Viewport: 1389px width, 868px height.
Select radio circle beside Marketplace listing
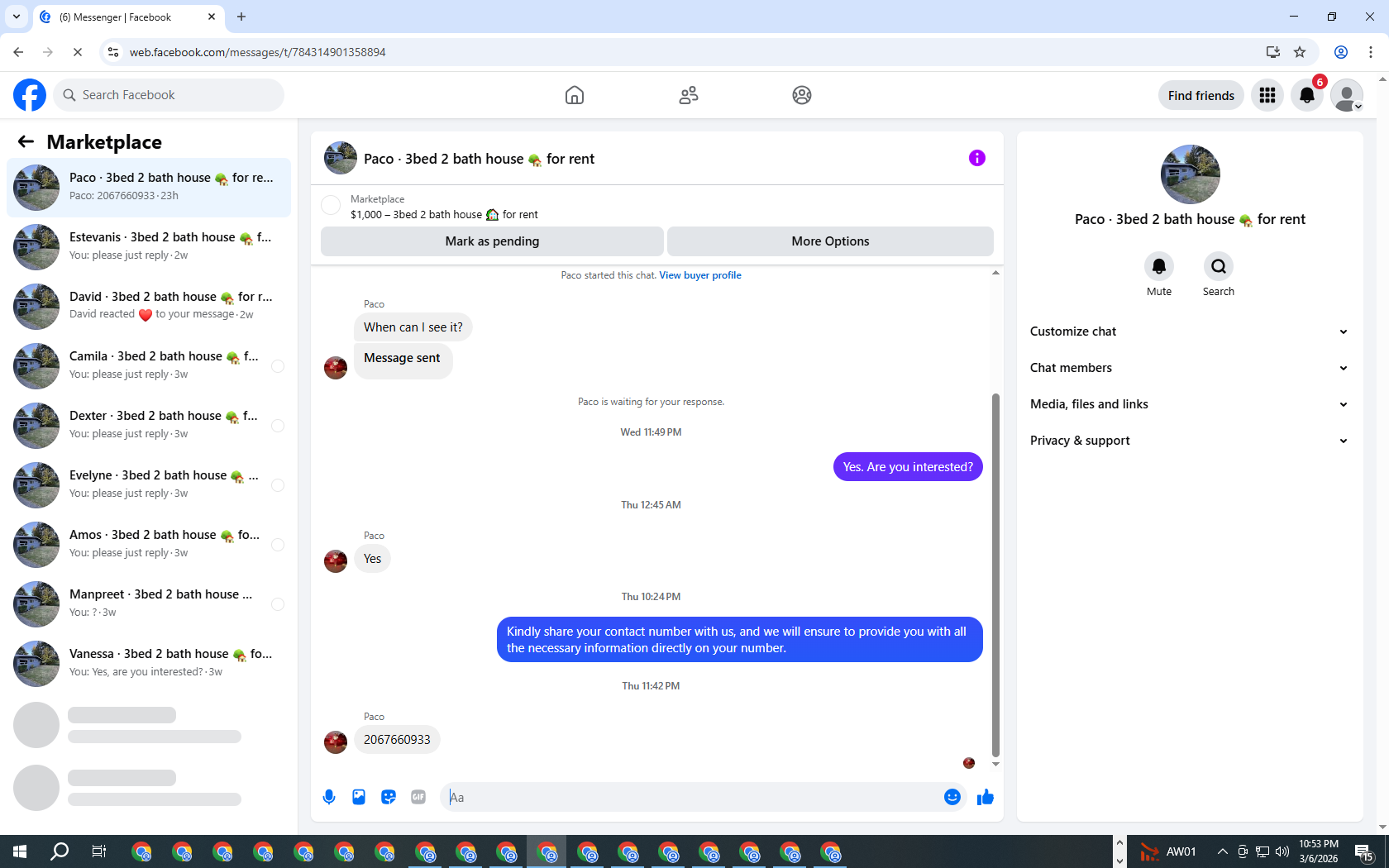(x=331, y=206)
